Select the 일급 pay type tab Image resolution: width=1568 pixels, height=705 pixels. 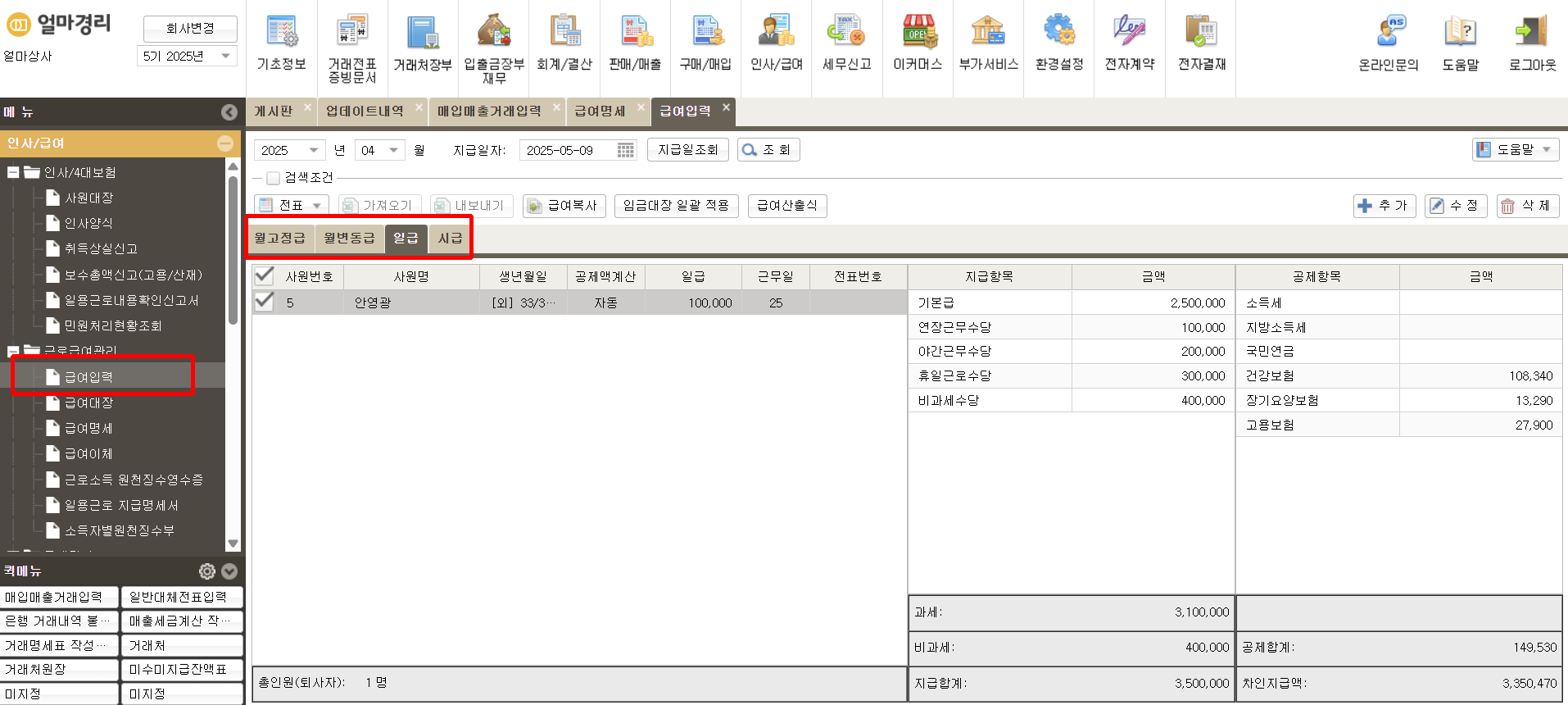tap(406, 238)
